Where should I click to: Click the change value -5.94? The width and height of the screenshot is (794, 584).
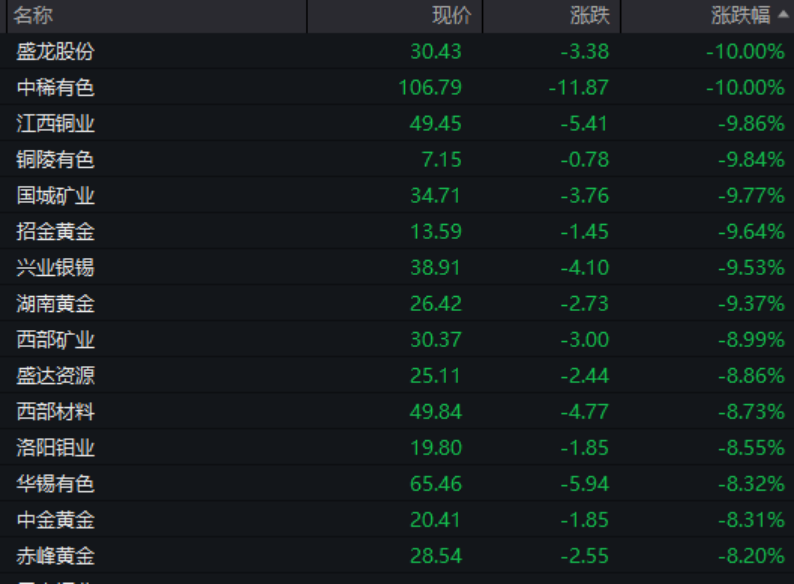point(584,484)
